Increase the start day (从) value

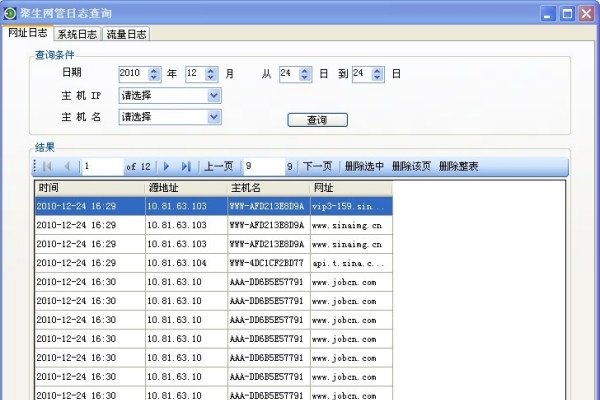(305, 70)
